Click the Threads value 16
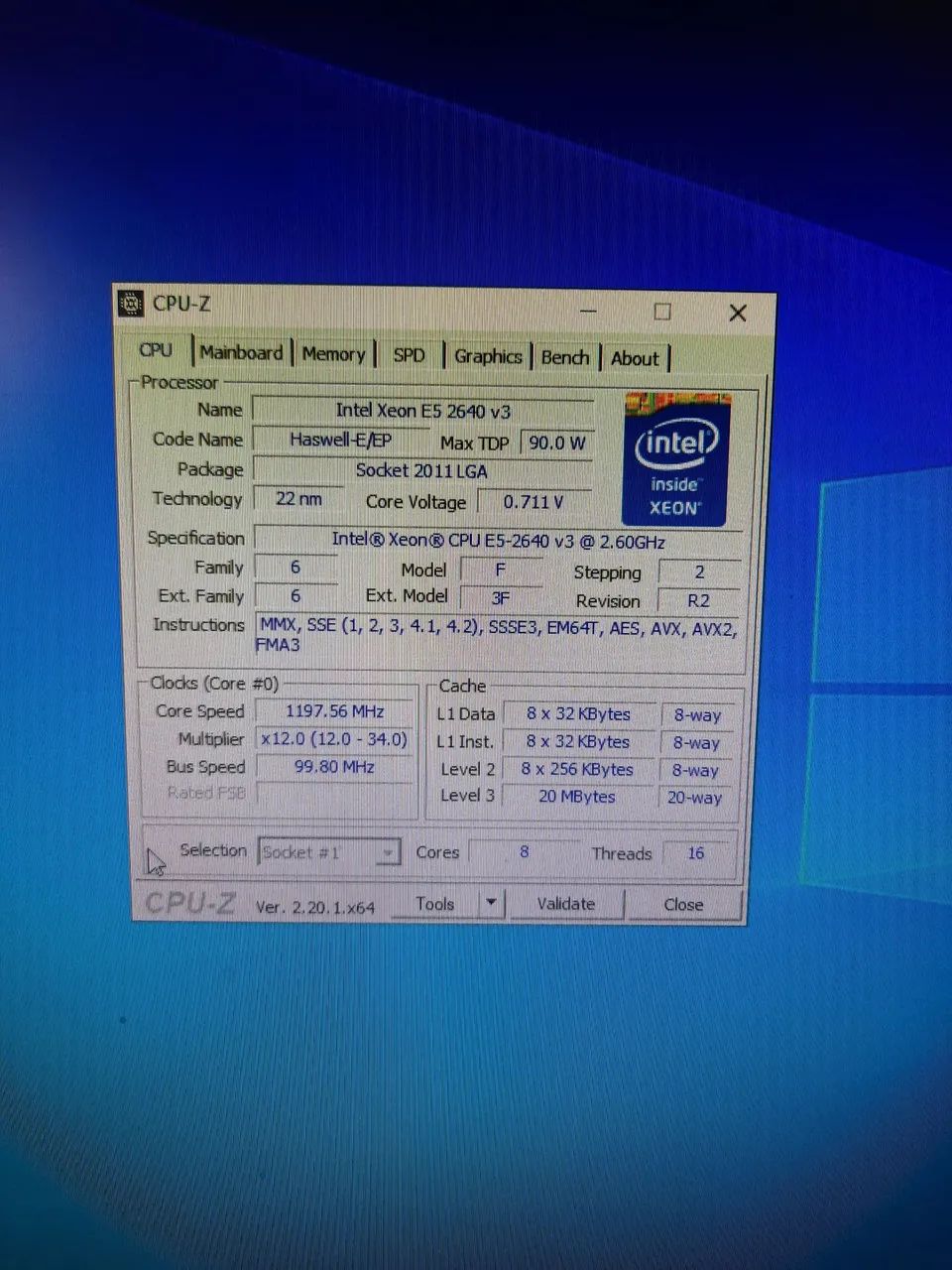 tap(696, 853)
